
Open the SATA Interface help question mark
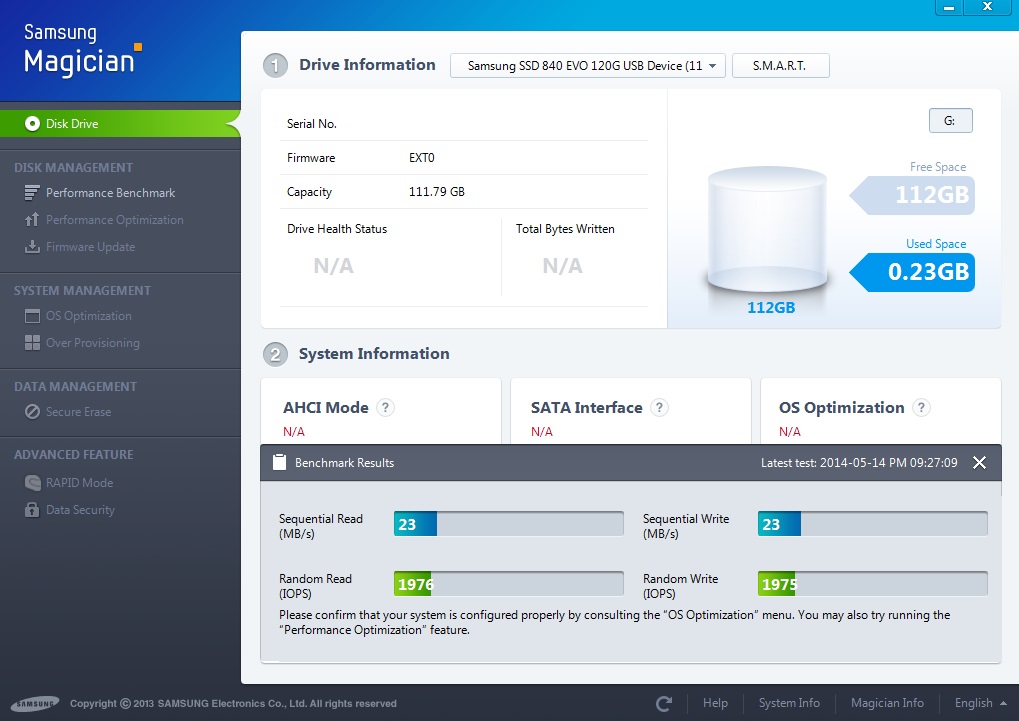tap(660, 408)
